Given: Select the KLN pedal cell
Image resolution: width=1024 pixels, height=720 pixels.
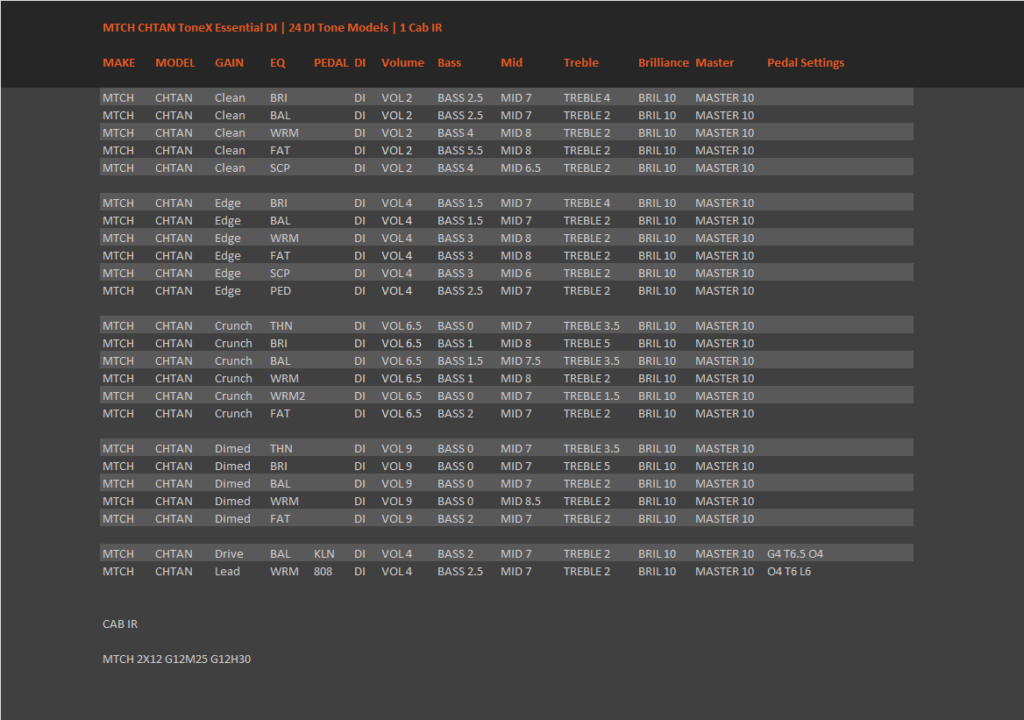Looking at the screenshot, I should coord(324,555).
